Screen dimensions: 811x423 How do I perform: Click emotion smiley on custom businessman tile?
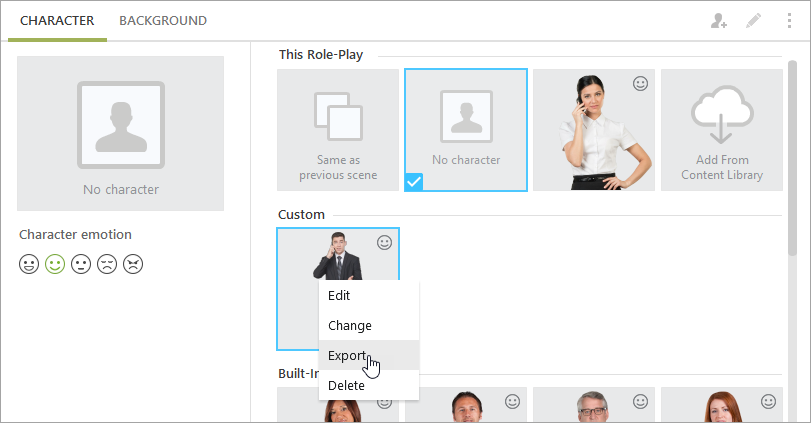pos(384,243)
